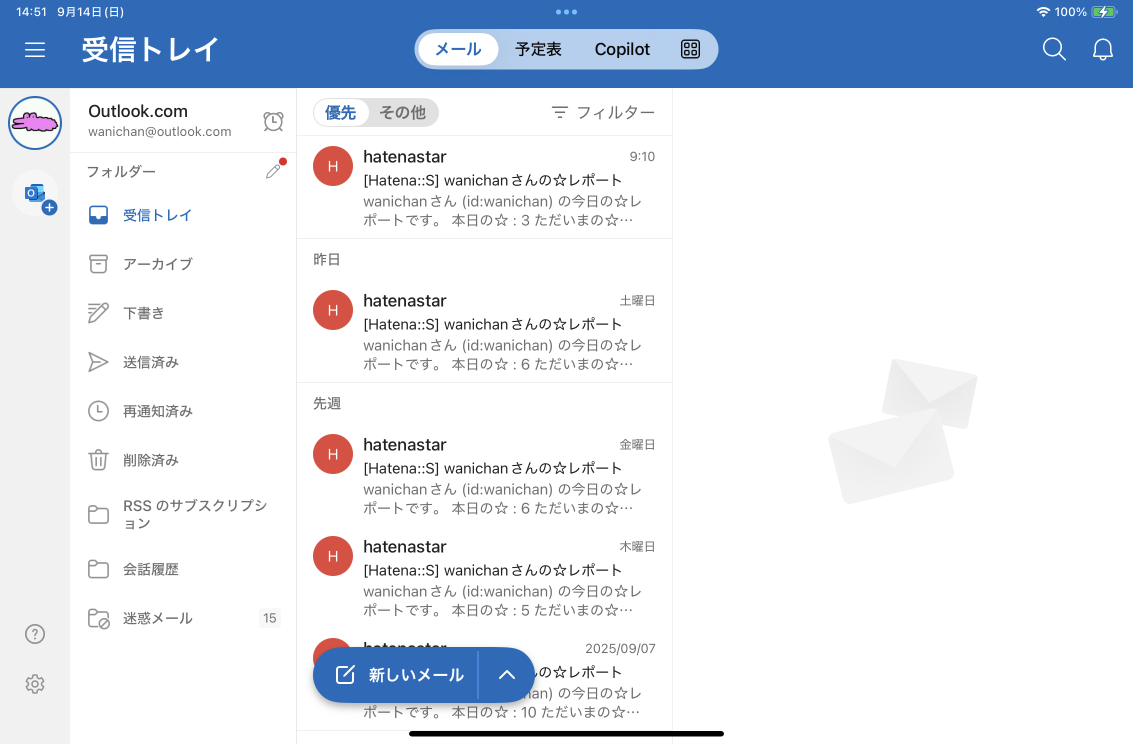Click the conversation history folder icon
Viewport: 1133px width, 744px height.
coord(98,569)
